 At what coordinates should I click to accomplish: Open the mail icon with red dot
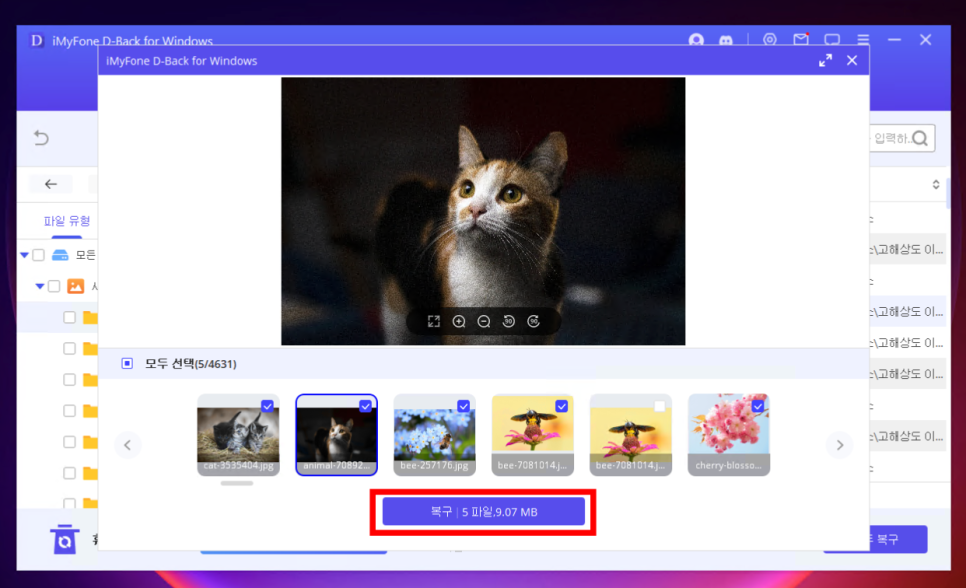(801, 39)
